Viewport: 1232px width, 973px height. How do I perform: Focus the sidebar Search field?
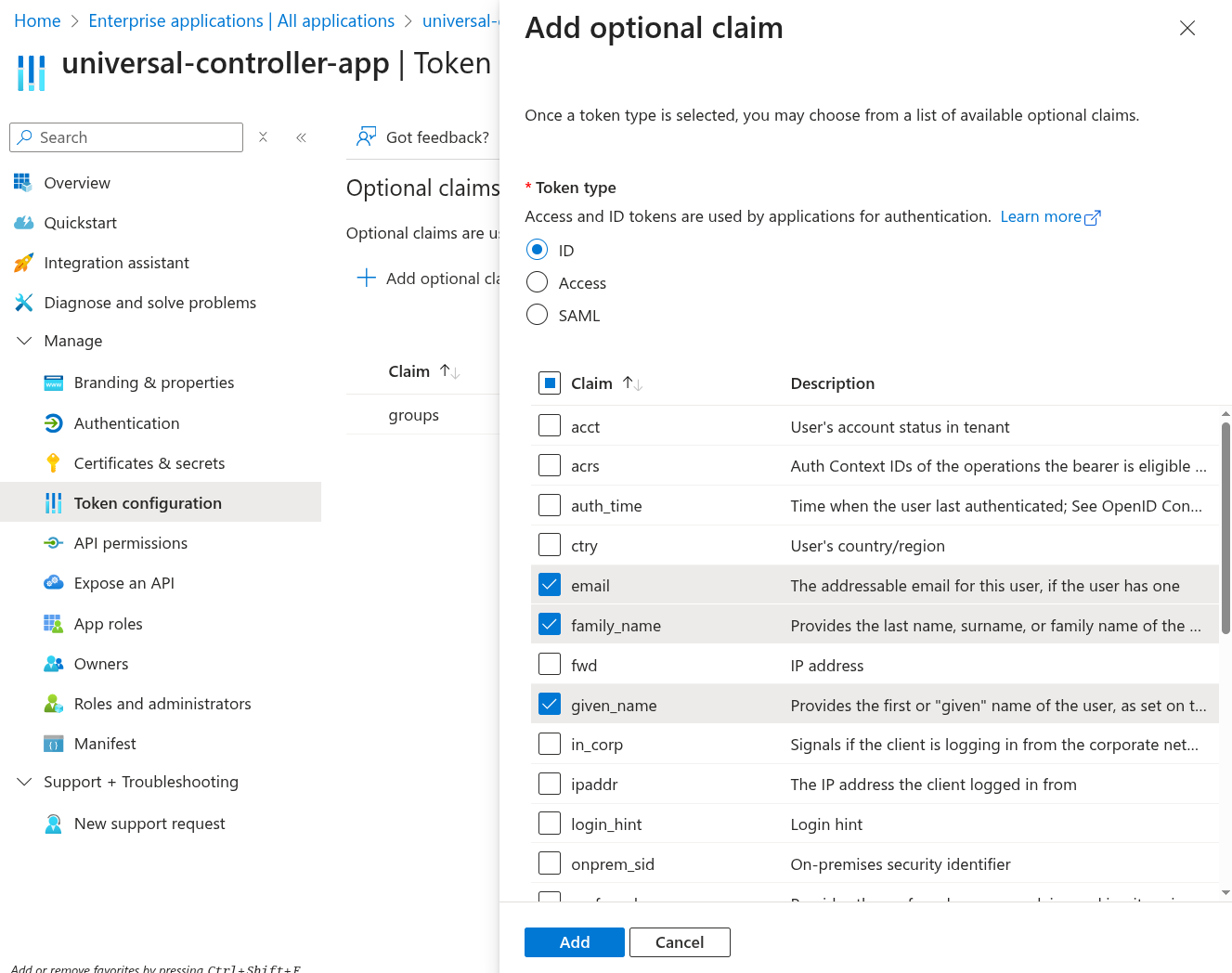click(126, 137)
